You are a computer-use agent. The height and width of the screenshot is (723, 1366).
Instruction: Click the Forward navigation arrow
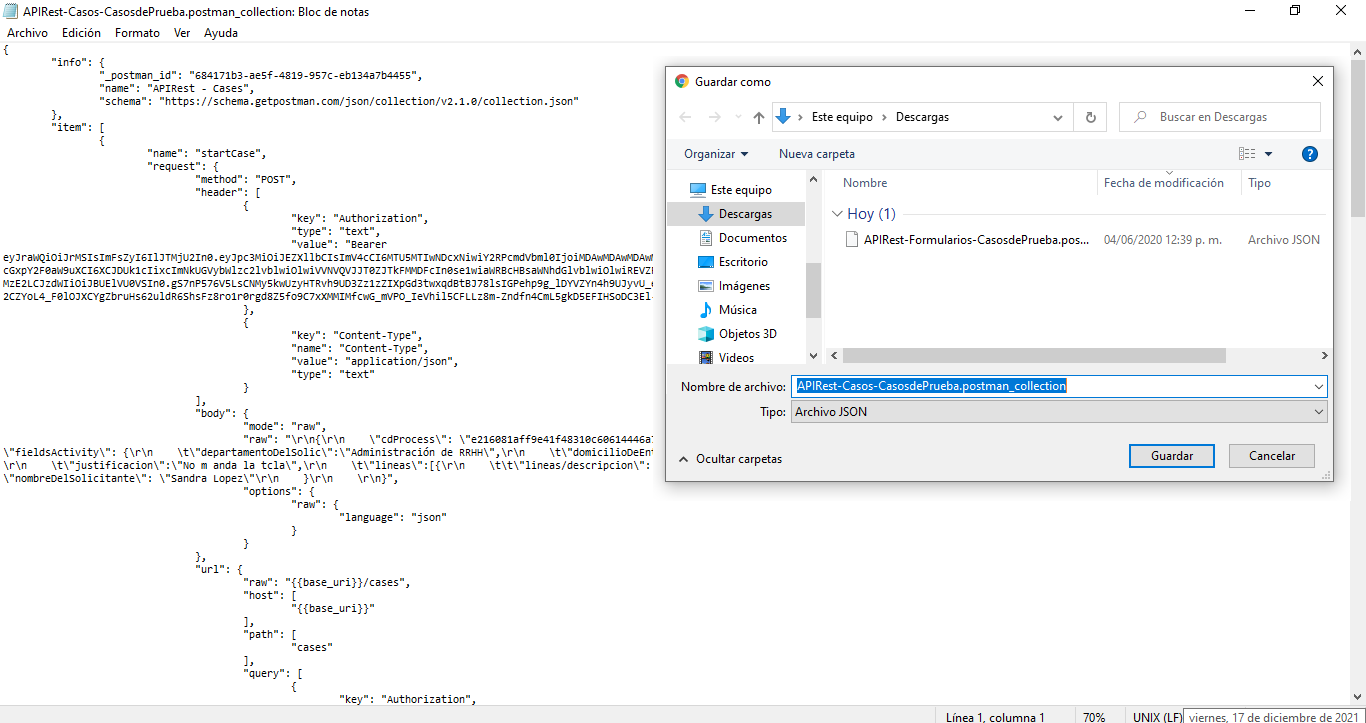click(715, 117)
